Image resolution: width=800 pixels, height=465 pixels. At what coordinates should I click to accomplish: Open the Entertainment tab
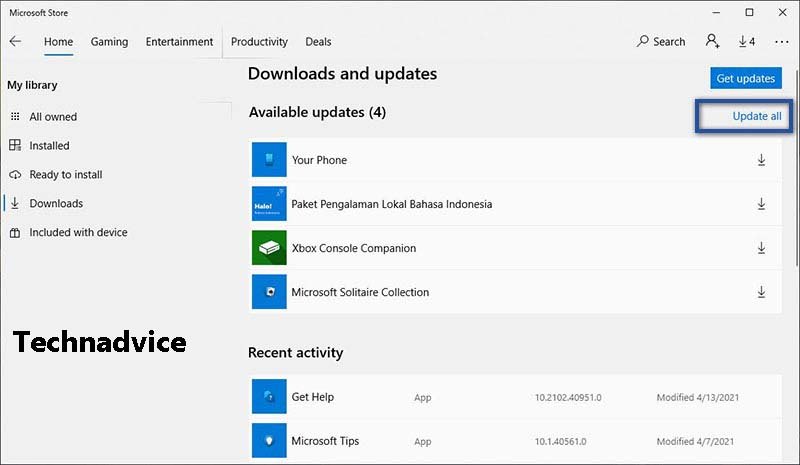coord(179,42)
